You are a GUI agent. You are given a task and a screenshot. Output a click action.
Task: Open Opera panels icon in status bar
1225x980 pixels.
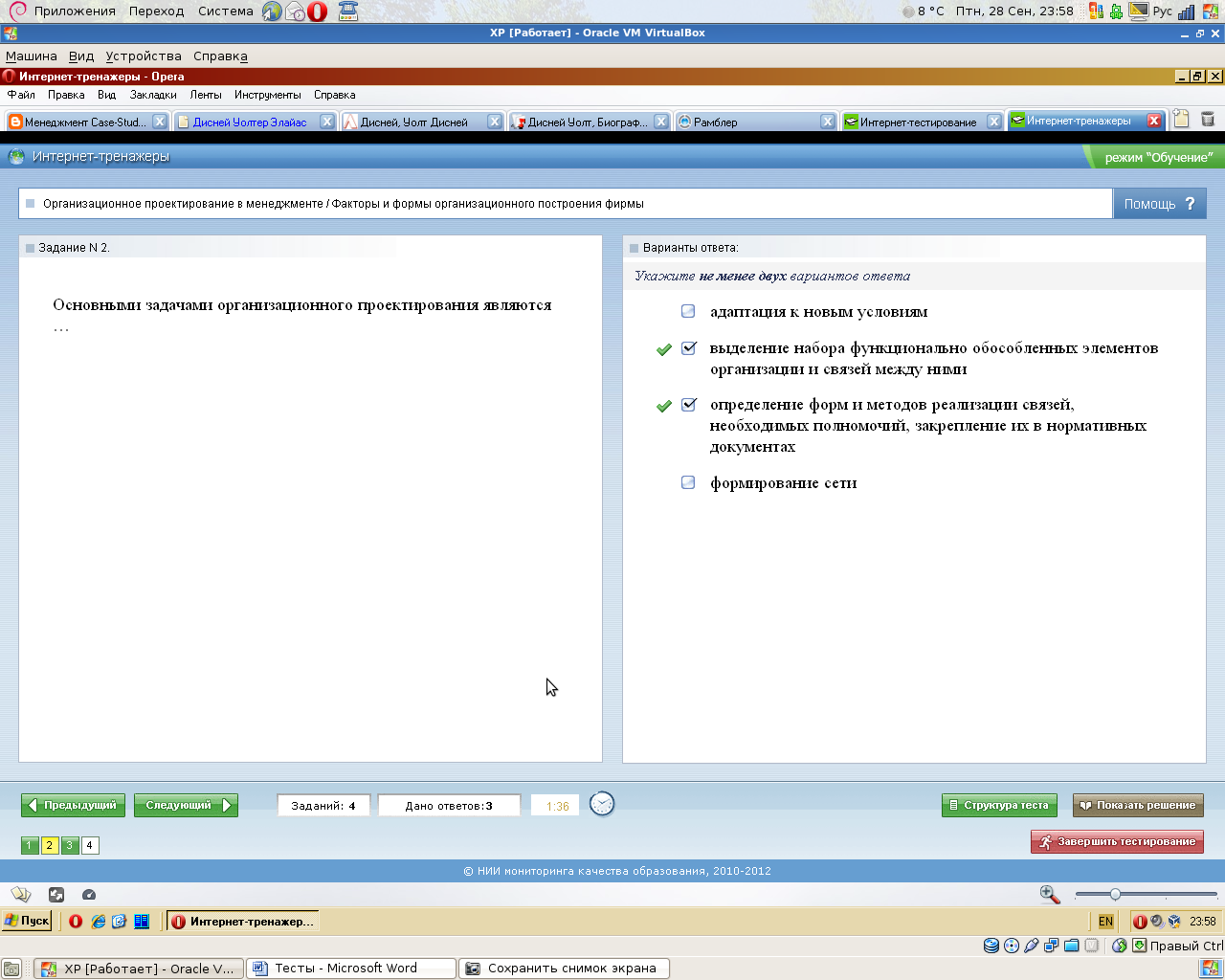(x=21, y=895)
